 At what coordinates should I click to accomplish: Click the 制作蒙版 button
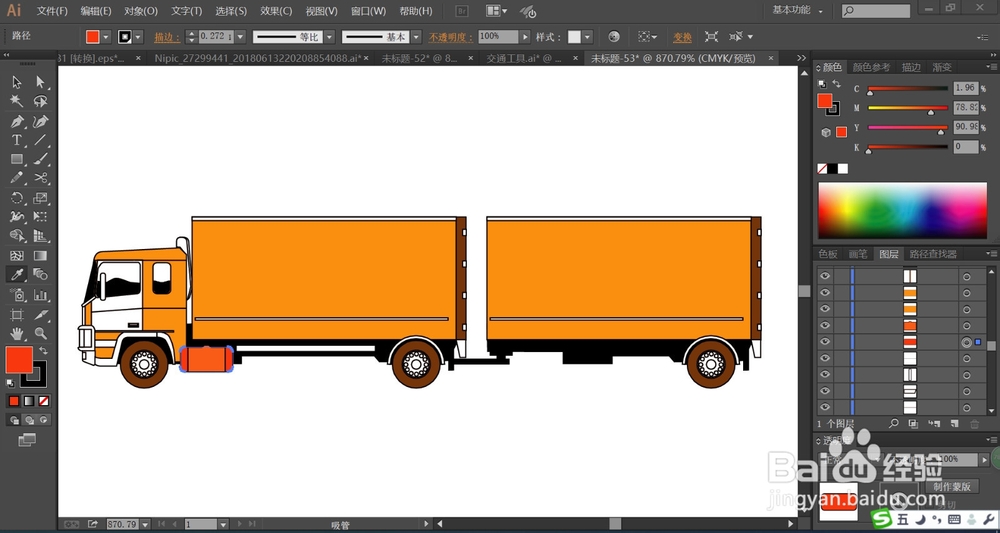[952, 486]
